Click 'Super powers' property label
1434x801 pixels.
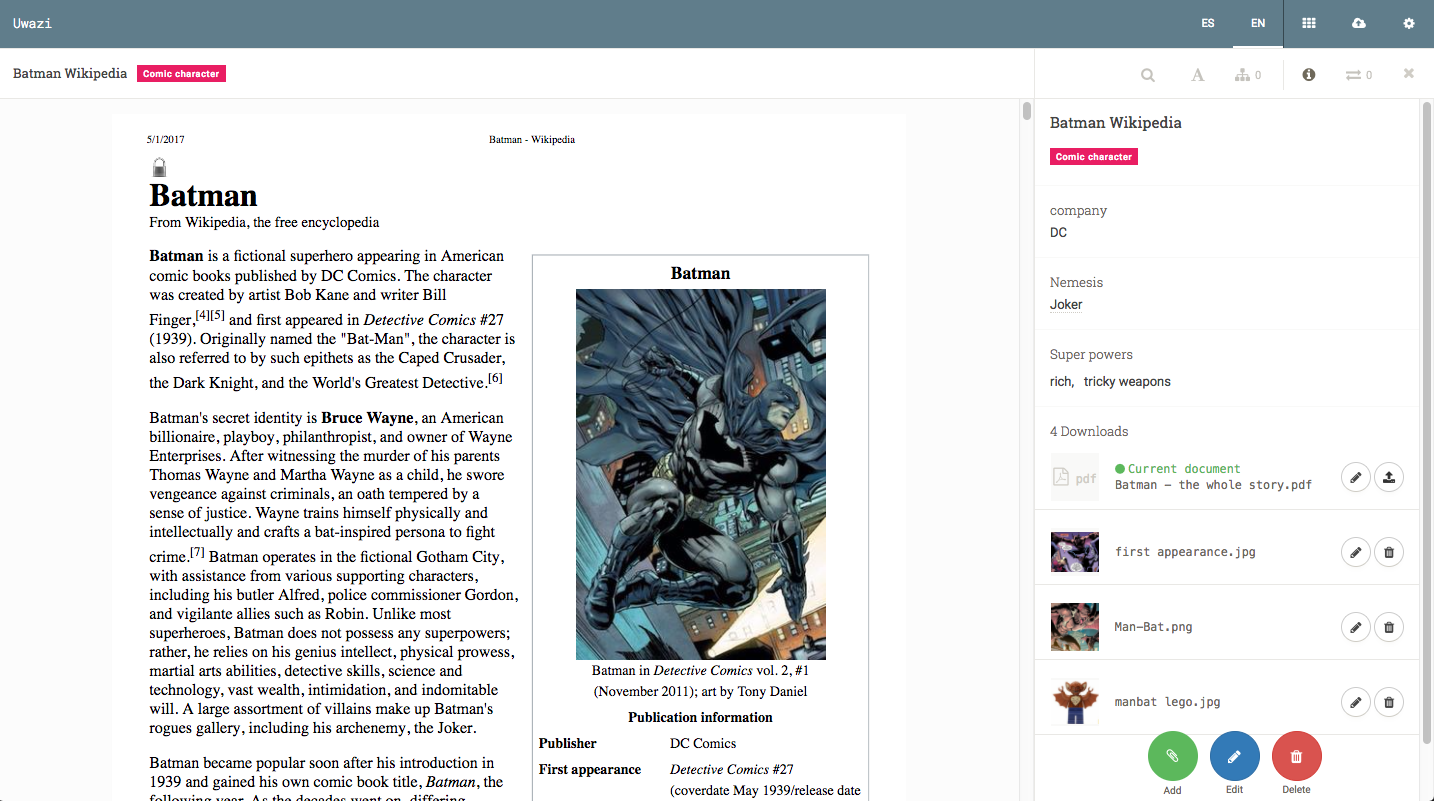click(x=1091, y=355)
